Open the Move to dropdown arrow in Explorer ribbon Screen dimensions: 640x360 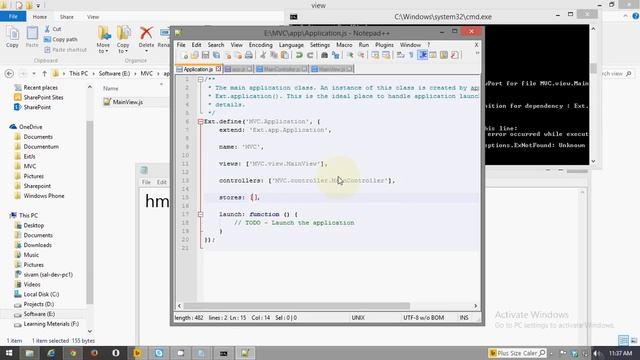pos(107,51)
